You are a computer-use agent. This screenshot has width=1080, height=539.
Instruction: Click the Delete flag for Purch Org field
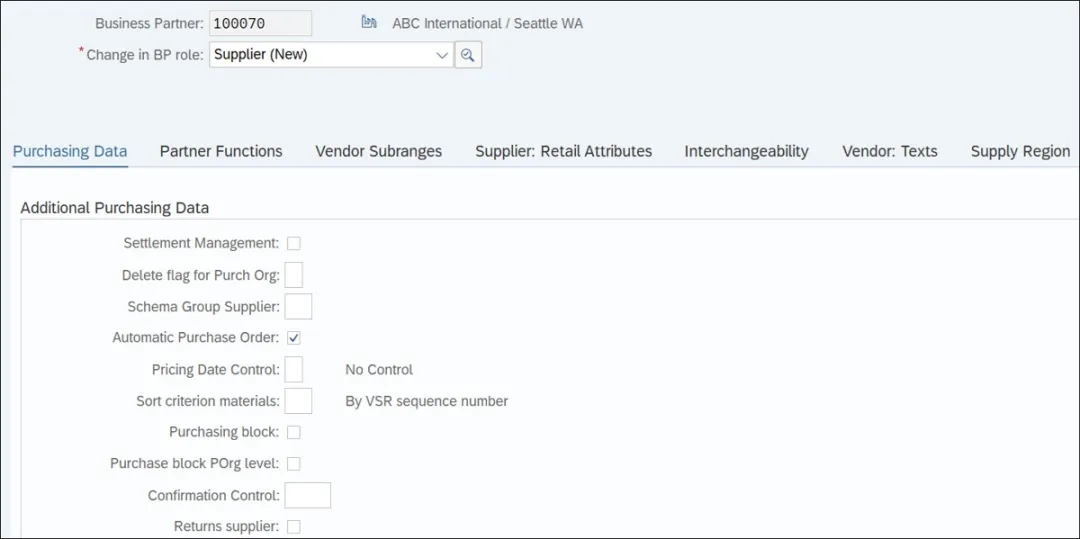(x=294, y=275)
